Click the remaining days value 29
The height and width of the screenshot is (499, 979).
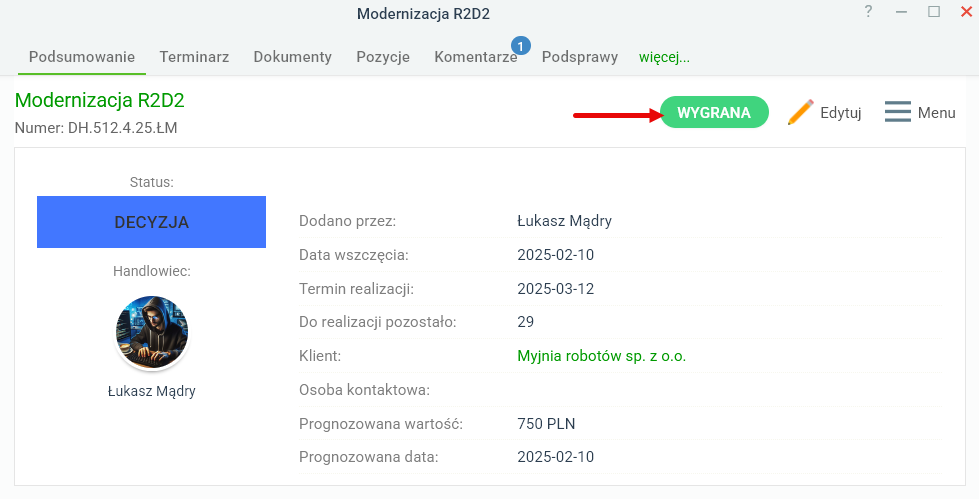pos(526,322)
